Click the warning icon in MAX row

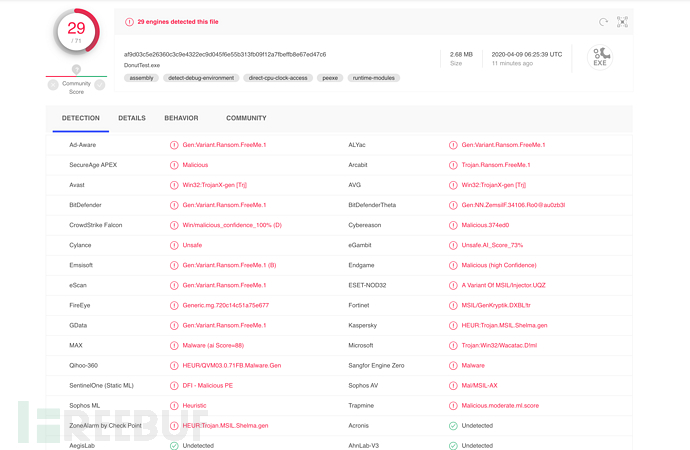174,345
